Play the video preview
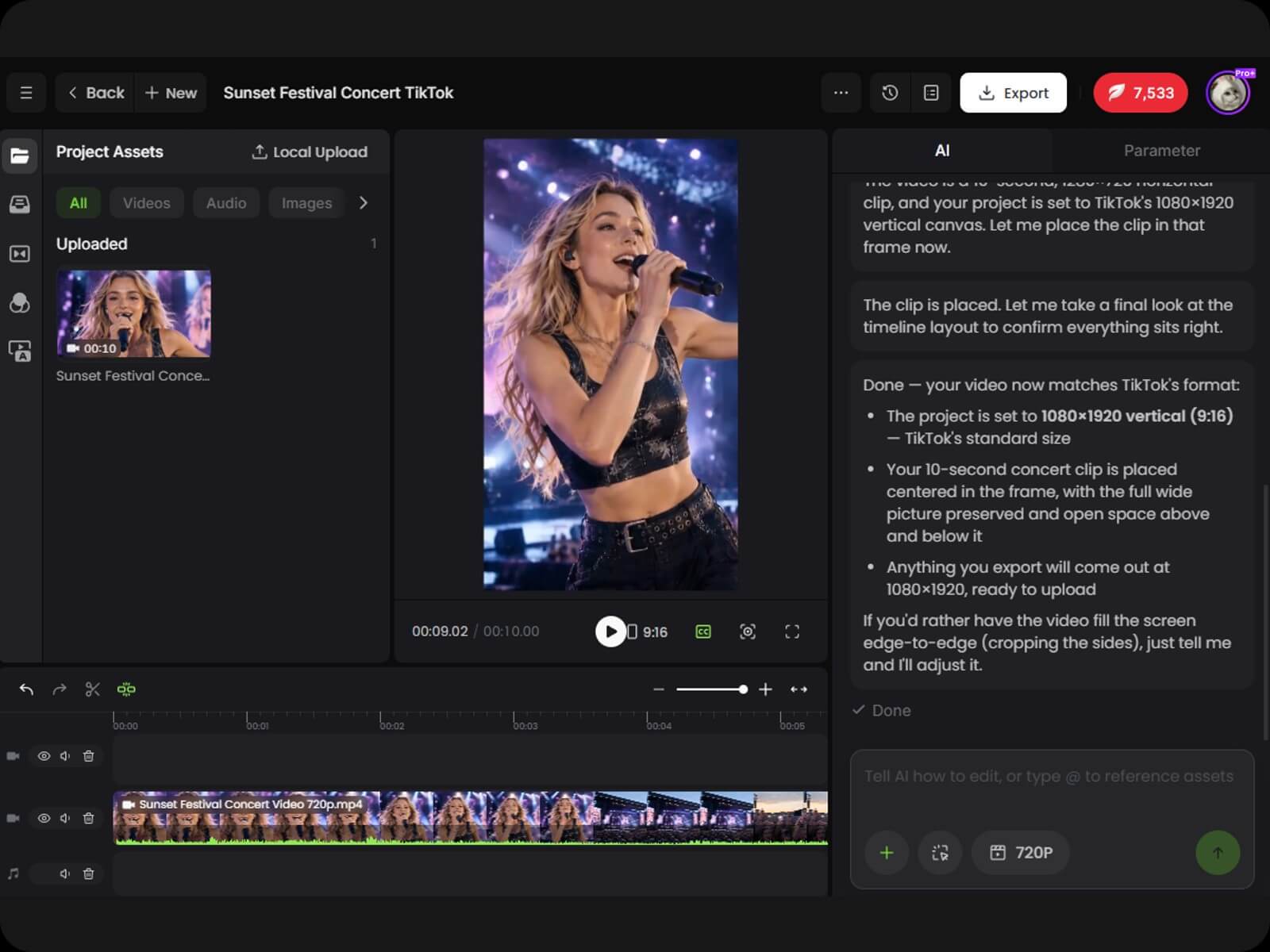 pos(610,631)
